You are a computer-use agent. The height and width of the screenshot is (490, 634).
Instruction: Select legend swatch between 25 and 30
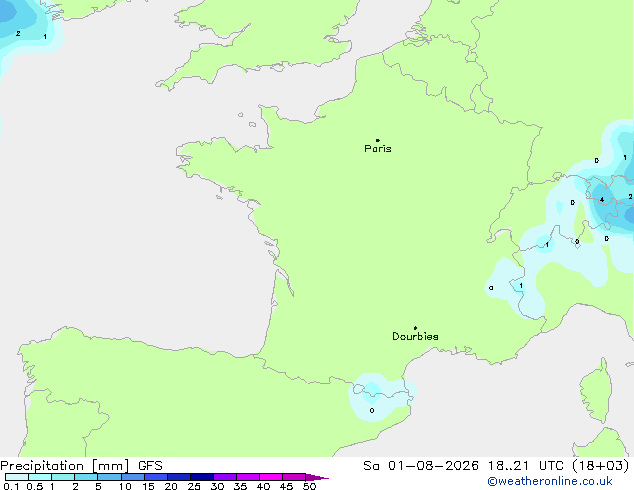pyautogui.click(x=202, y=477)
